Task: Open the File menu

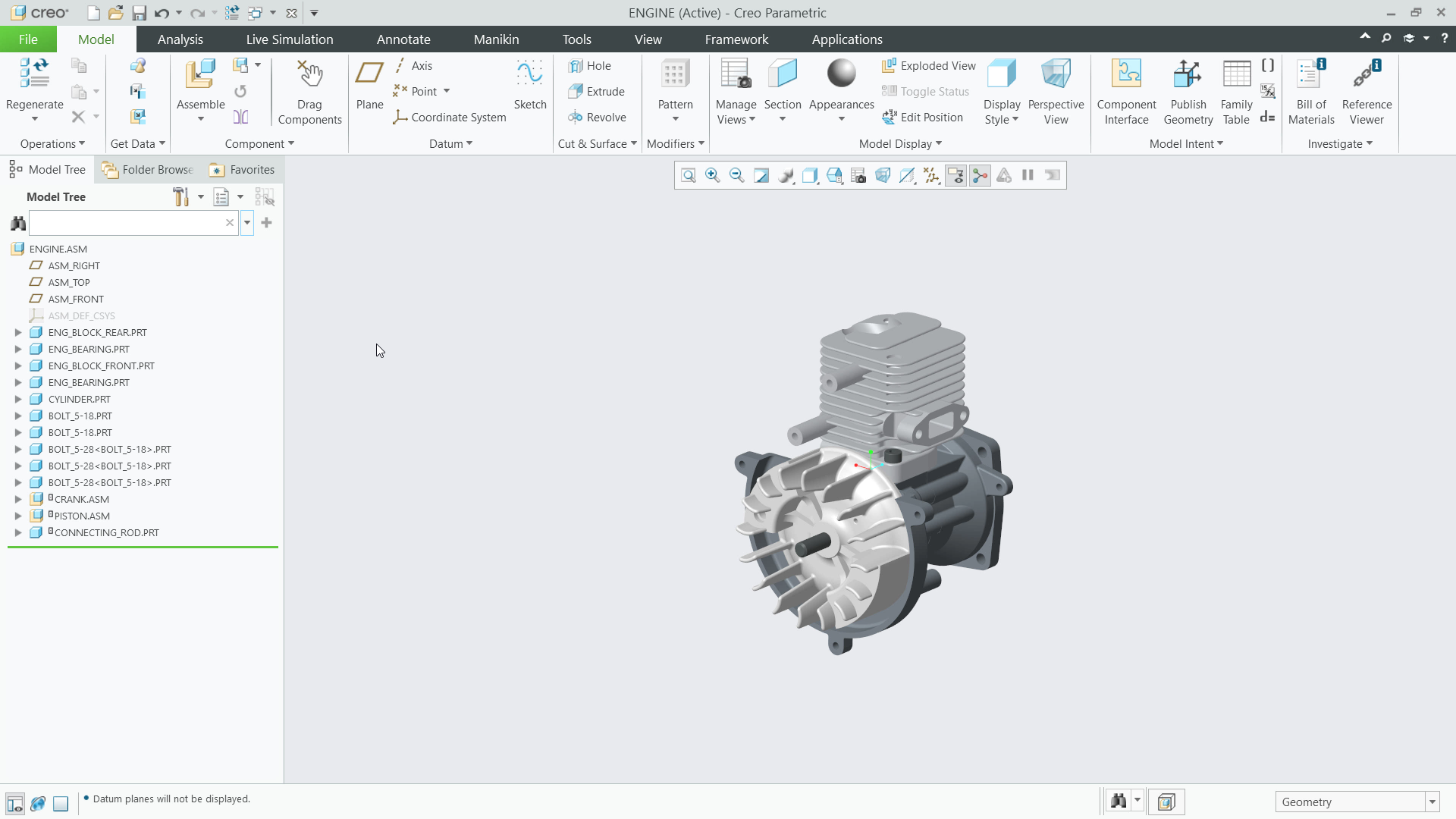Action: 28,39
